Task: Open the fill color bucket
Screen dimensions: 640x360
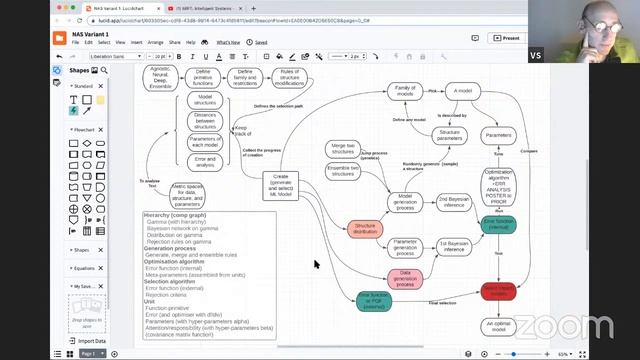Action: (279, 56)
